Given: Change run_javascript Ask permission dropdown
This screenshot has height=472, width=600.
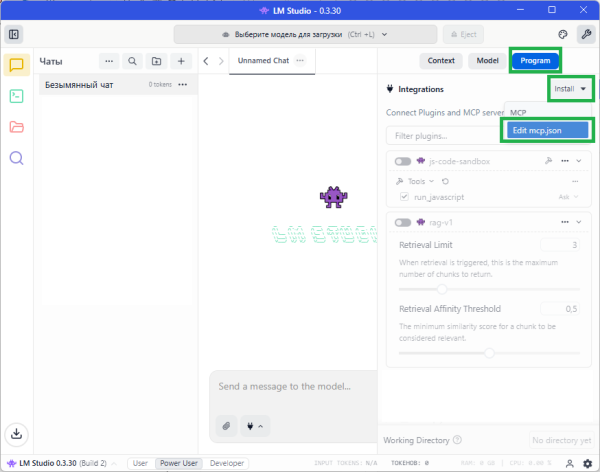Looking at the screenshot, I should pos(568,197).
